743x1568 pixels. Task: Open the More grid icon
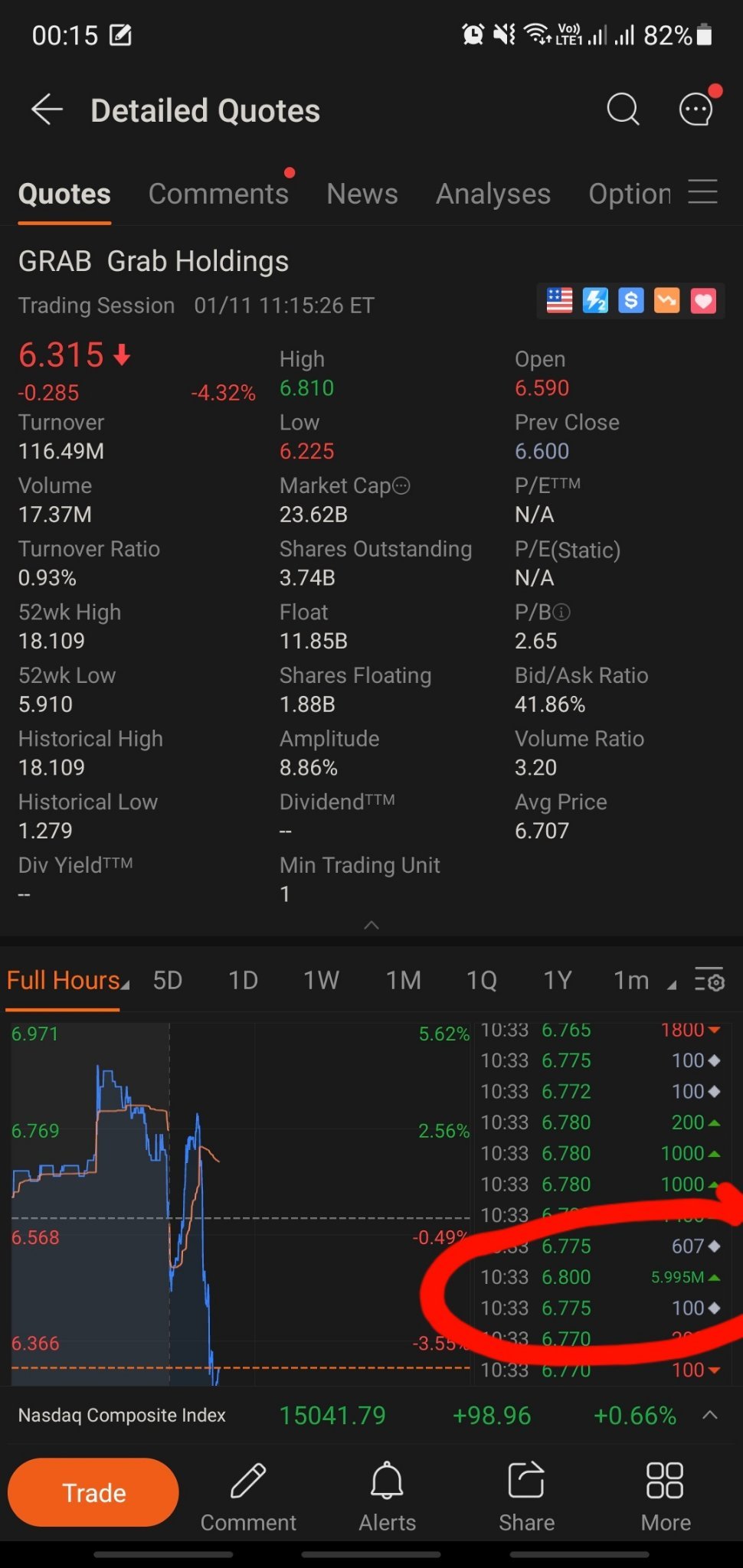click(x=665, y=1481)
